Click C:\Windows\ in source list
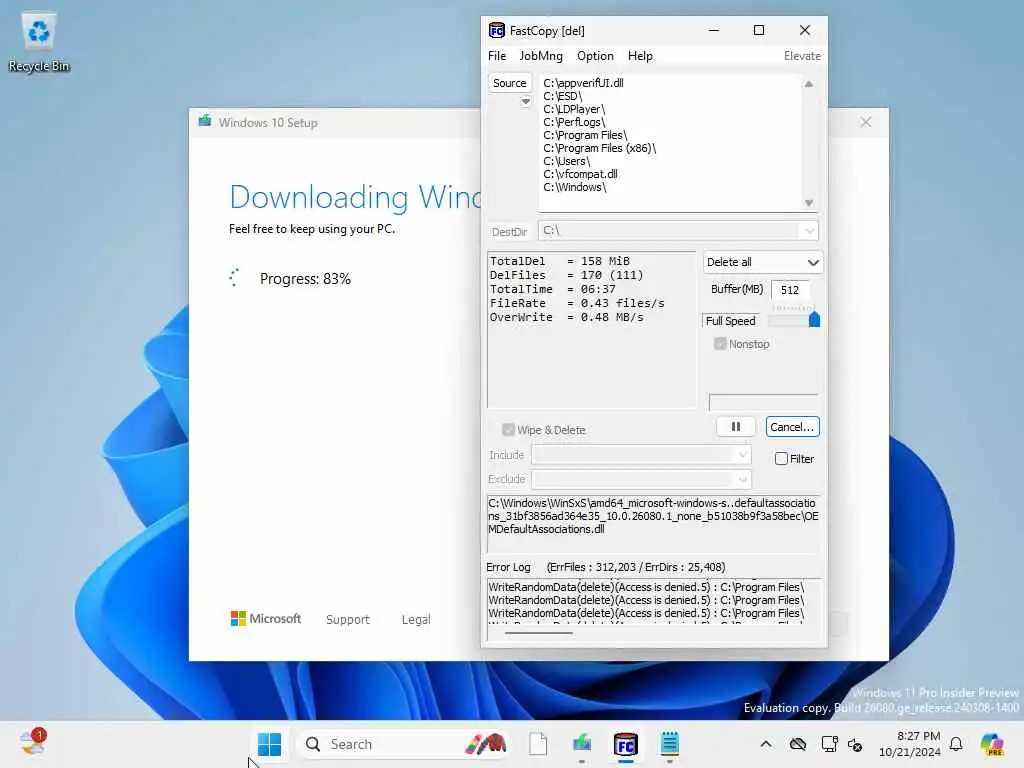The height and width of the screenshot is (768, 1024). (x=575, y=187)
